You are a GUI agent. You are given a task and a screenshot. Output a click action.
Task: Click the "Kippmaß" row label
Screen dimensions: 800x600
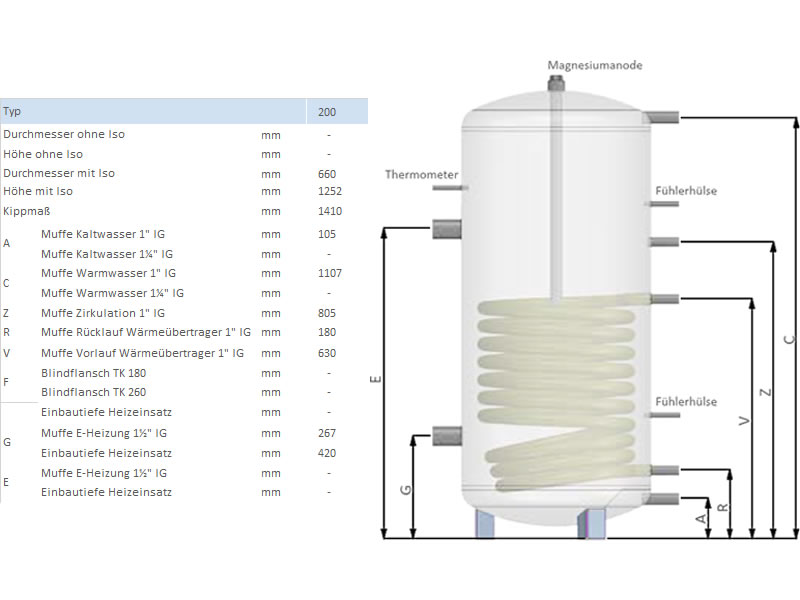coord(27,211)
